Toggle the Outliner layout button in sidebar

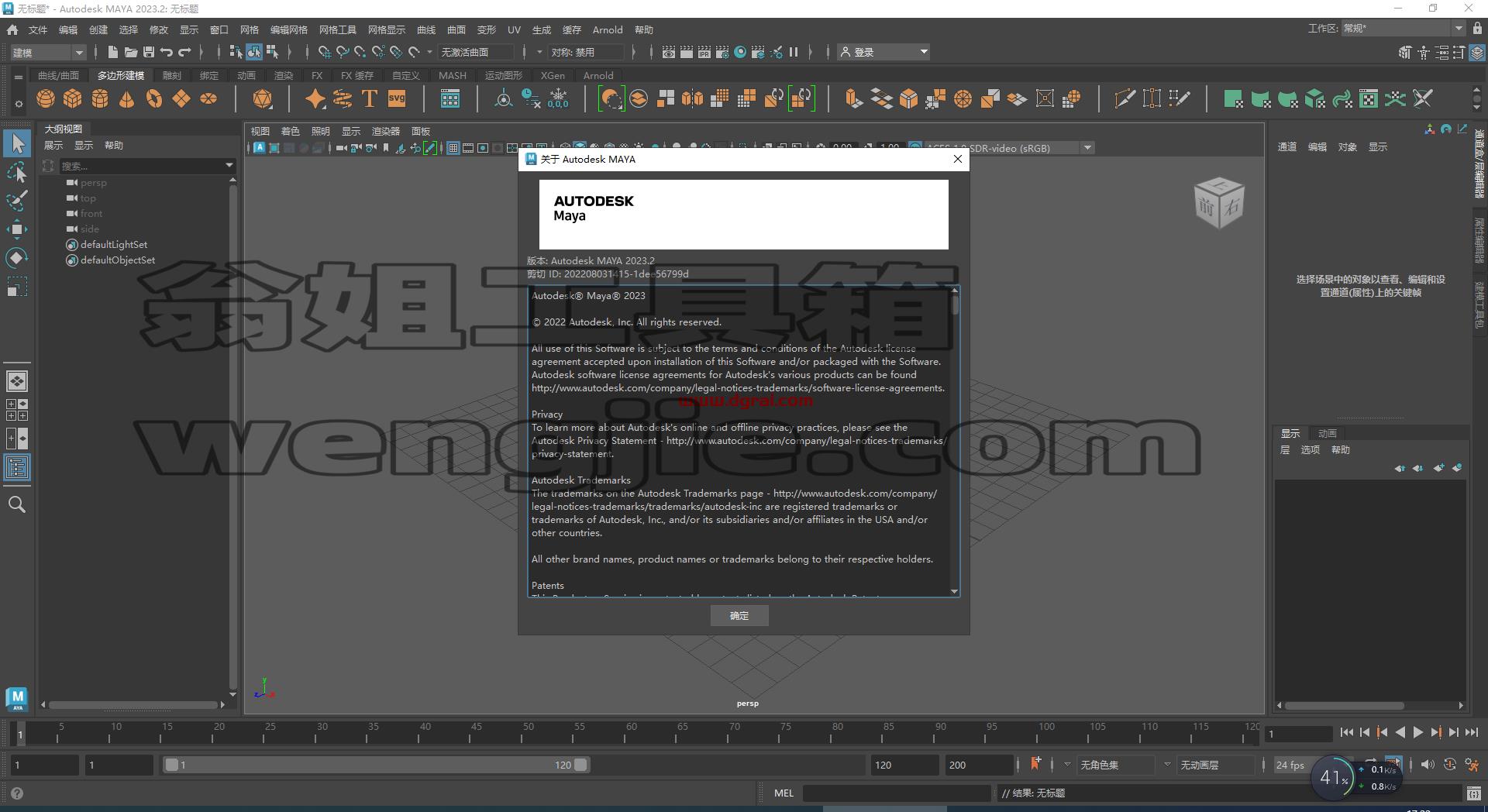[17, 467]
